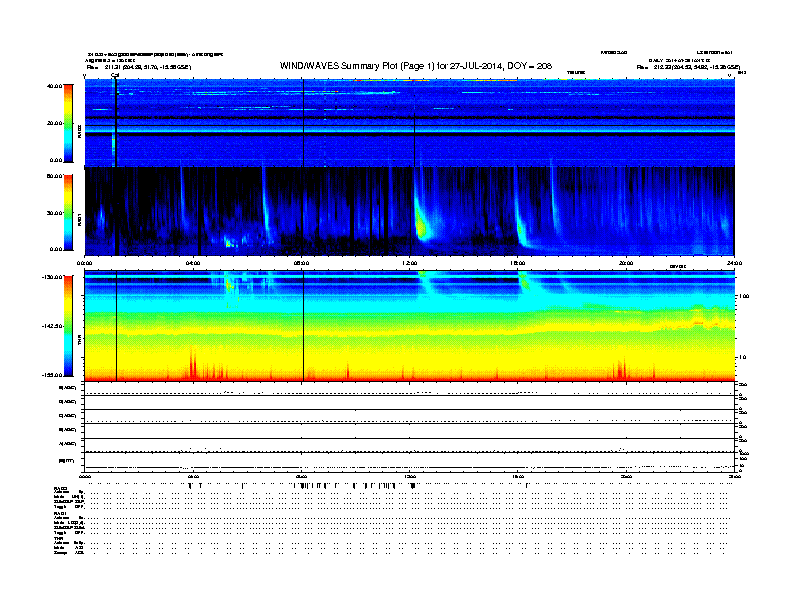Click the 10 frequency tick right of TNR

[x=742, y=357]
